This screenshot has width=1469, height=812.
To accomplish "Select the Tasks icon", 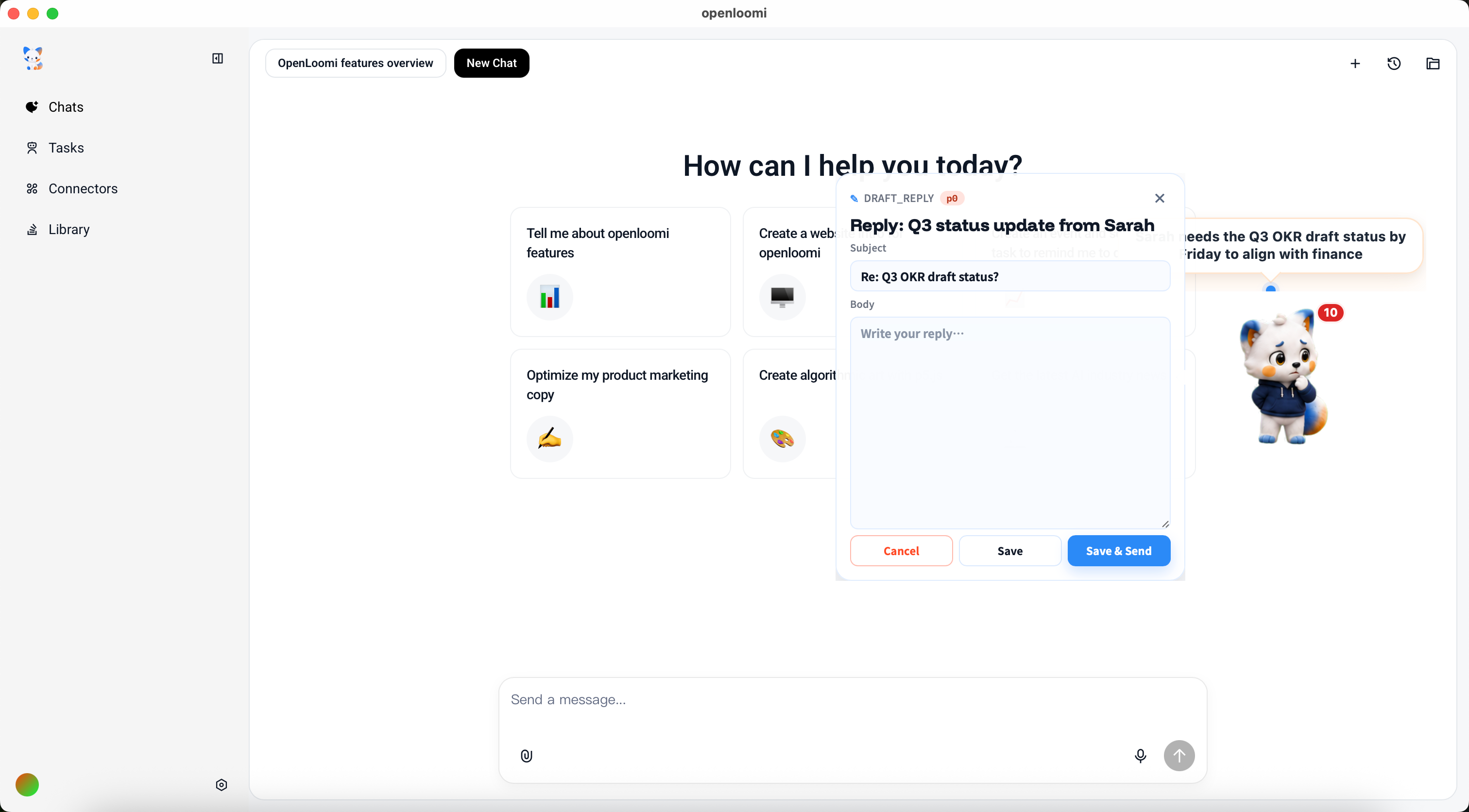I will tap(32, 148).
